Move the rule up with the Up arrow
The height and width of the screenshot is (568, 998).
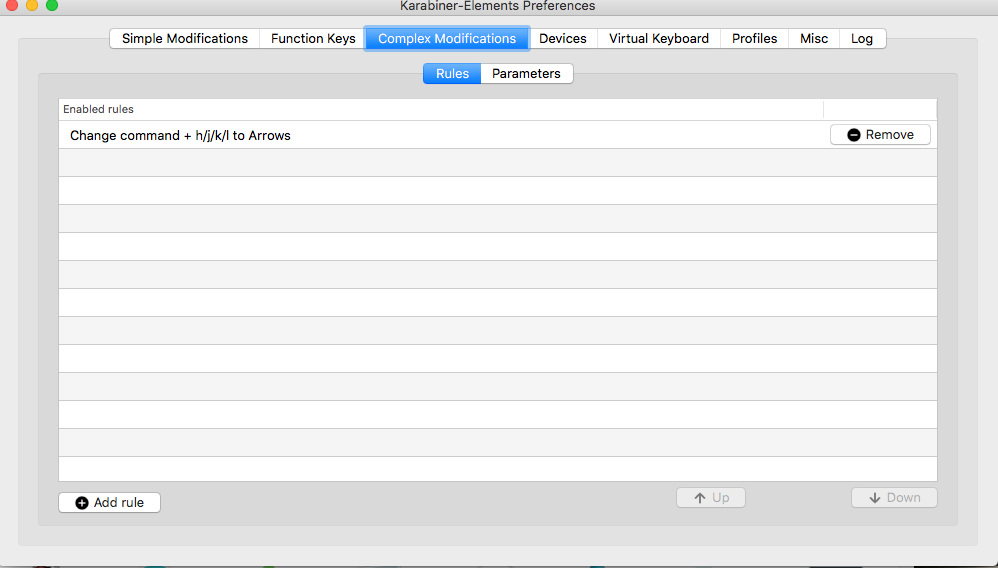710,498
